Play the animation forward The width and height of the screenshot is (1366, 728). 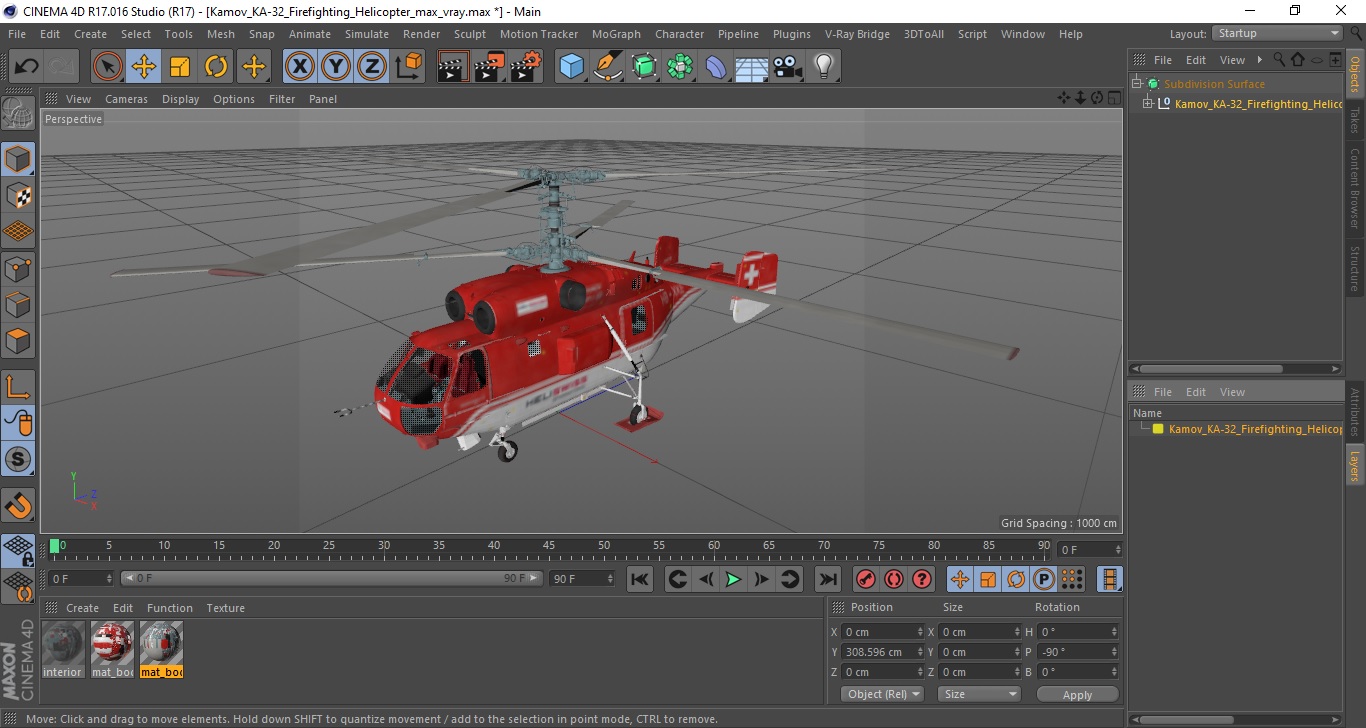click(x=733, y=579)
